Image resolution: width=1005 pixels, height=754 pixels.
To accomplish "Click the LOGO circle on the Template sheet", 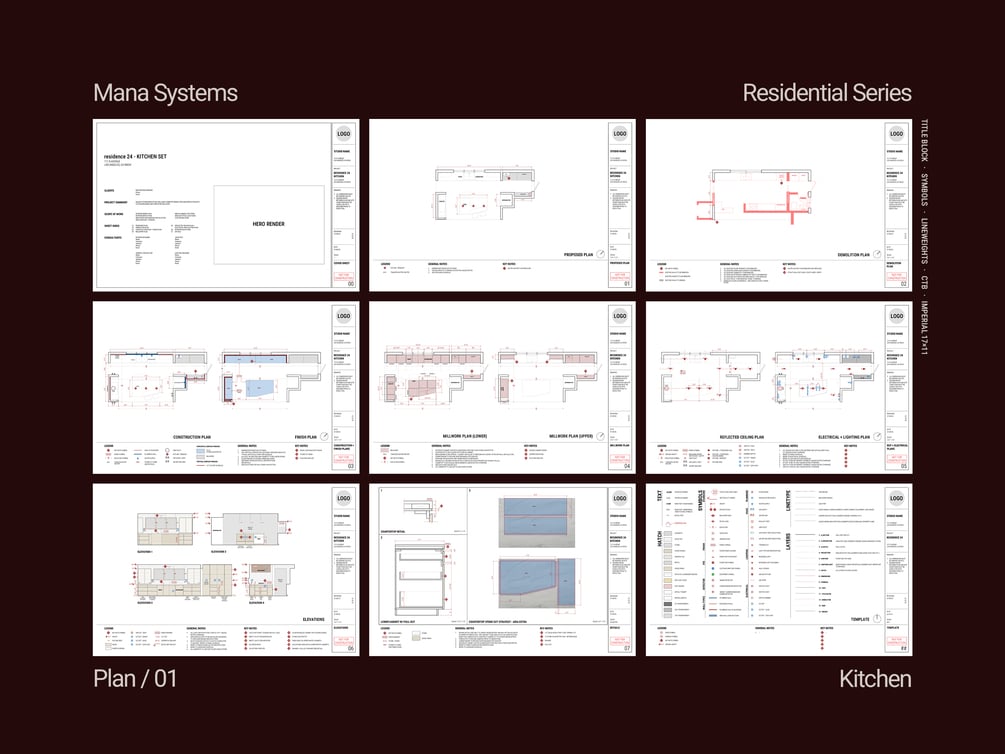I will pos(897,498).
